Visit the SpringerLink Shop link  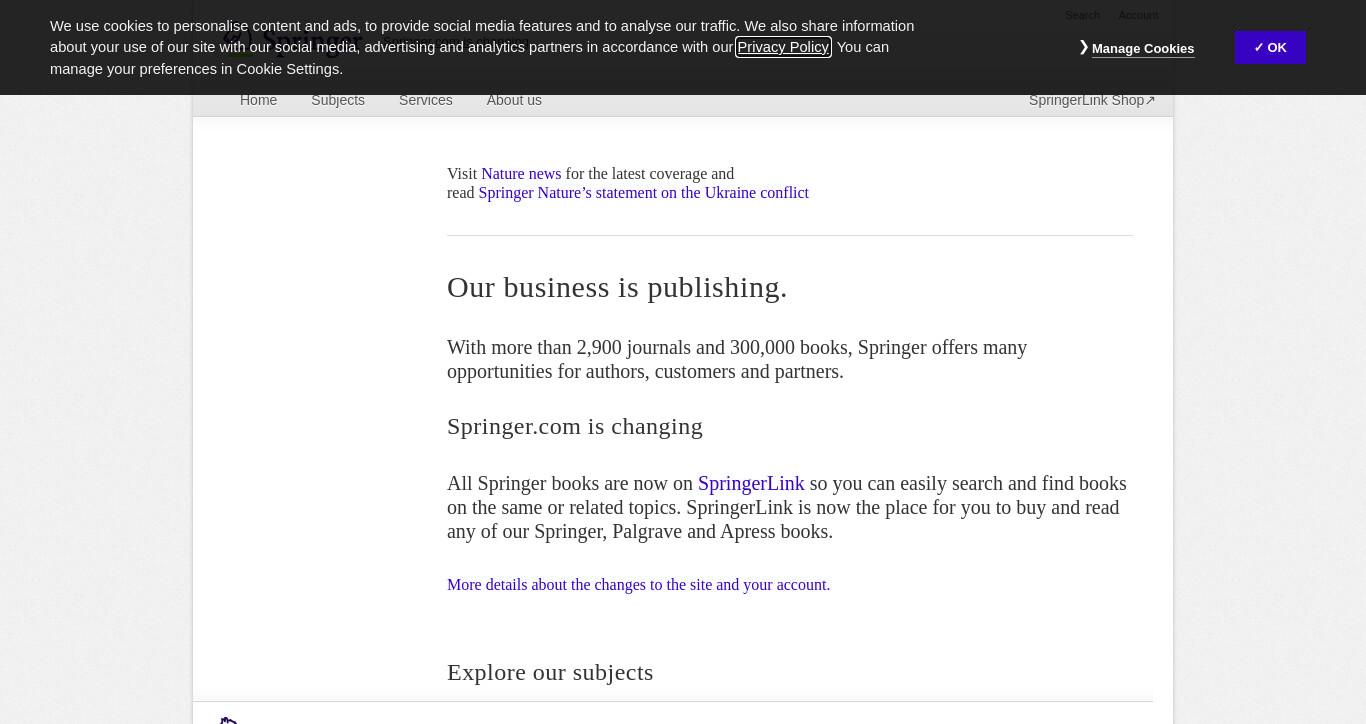tap(1092, 100)
